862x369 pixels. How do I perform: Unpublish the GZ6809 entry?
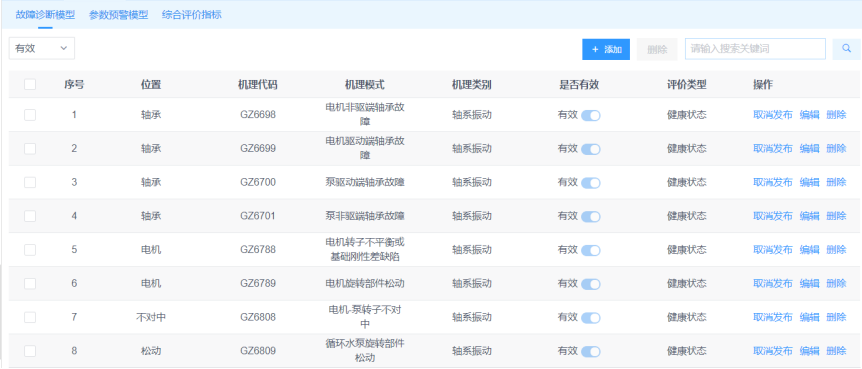coord(772,351)
